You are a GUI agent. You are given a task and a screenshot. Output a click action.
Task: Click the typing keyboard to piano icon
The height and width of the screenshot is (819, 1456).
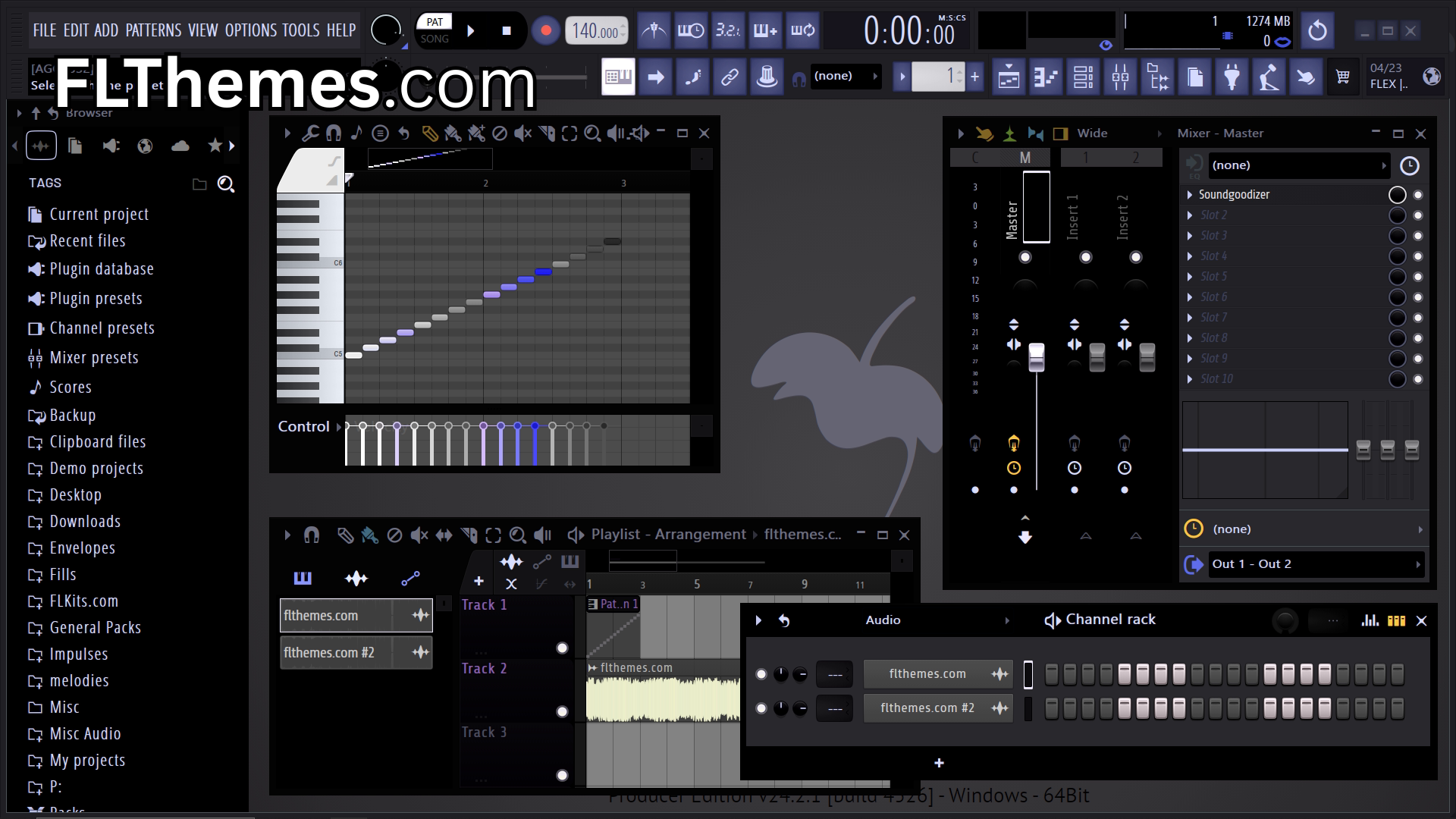(x=618, y=77)
